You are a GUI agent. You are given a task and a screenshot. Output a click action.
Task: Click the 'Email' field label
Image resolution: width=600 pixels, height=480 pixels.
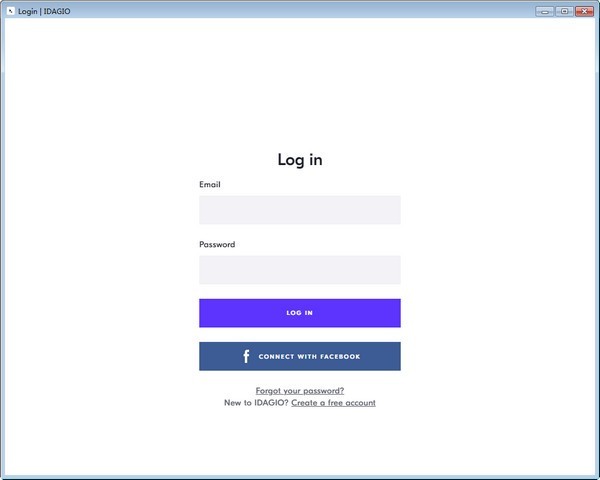point(210,184)
